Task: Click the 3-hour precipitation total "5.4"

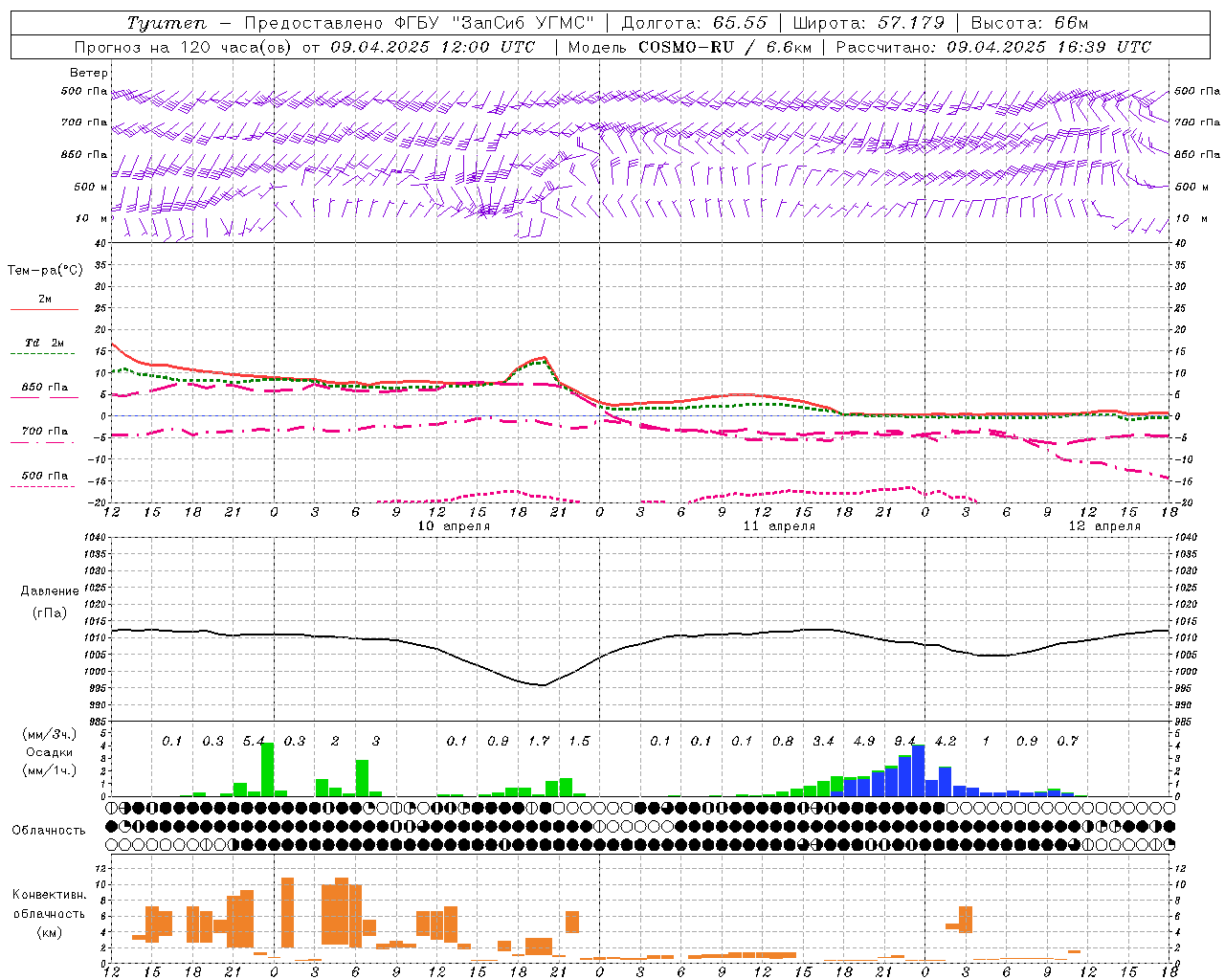Action: coord(254,741)
